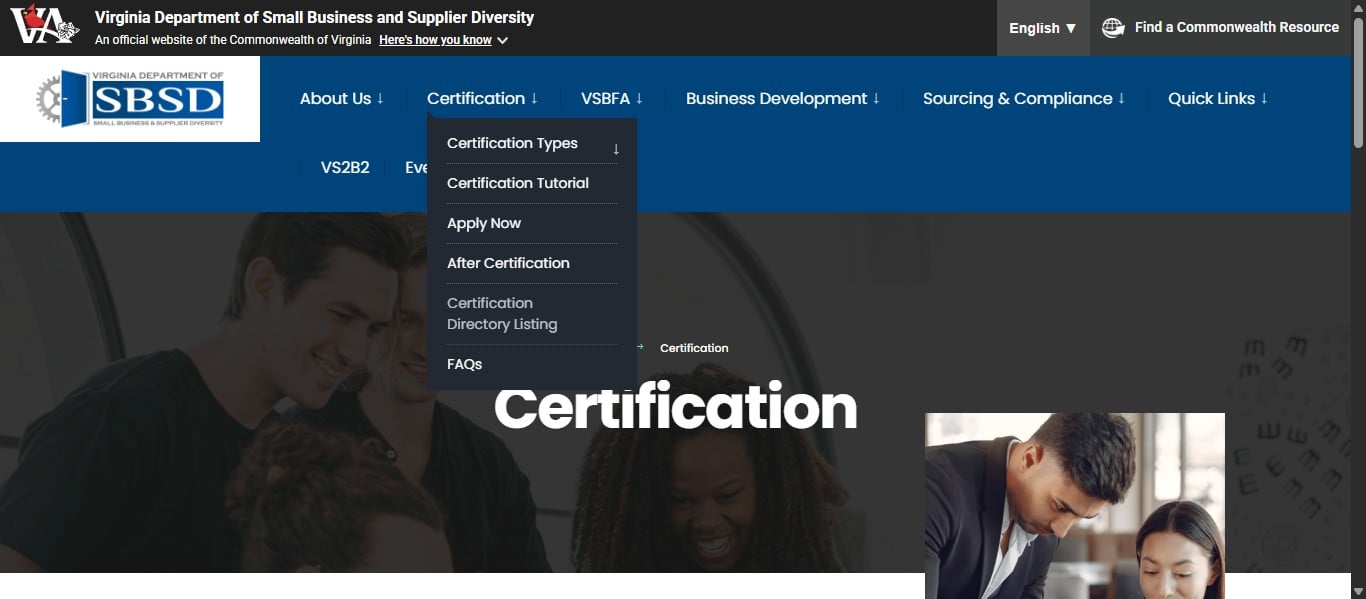Select FAQs menu item
1366x599 pixels.
(464, 364)
